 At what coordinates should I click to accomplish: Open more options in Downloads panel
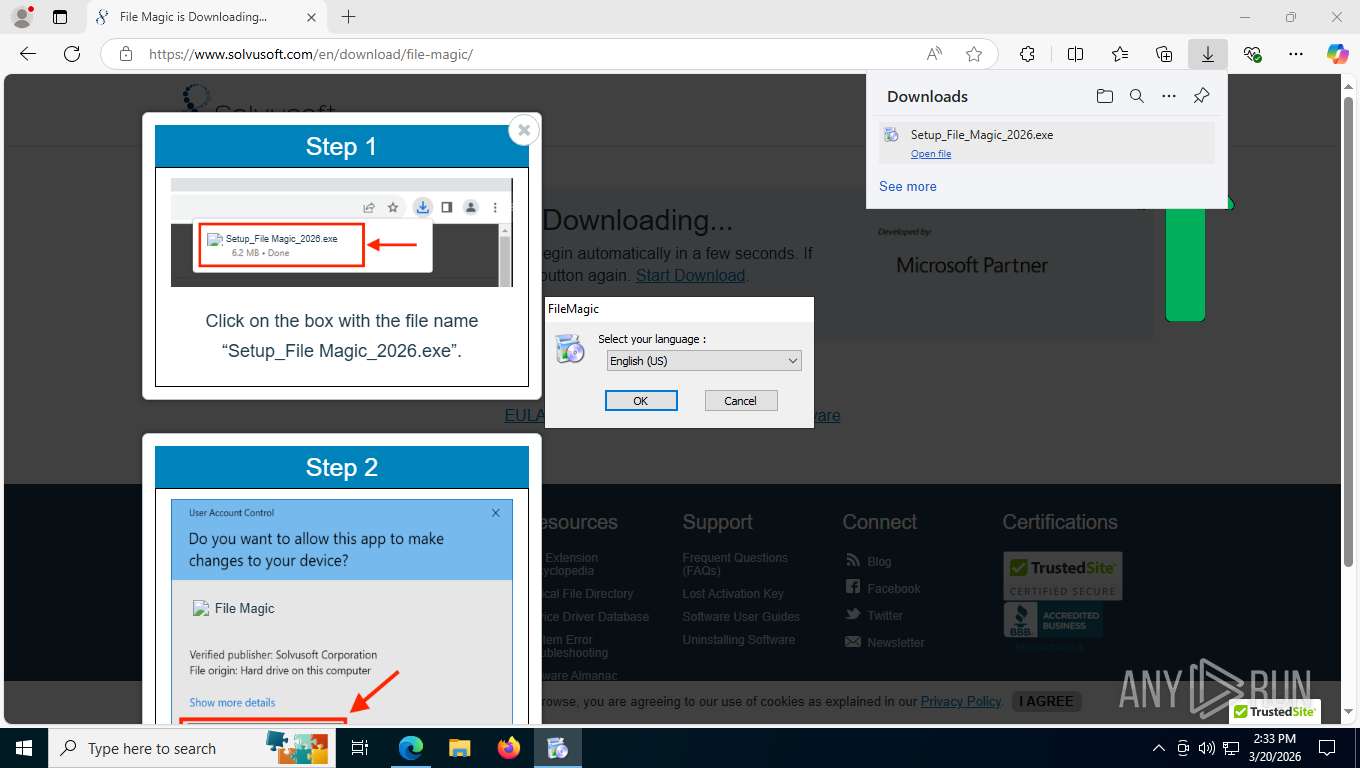1169,96
